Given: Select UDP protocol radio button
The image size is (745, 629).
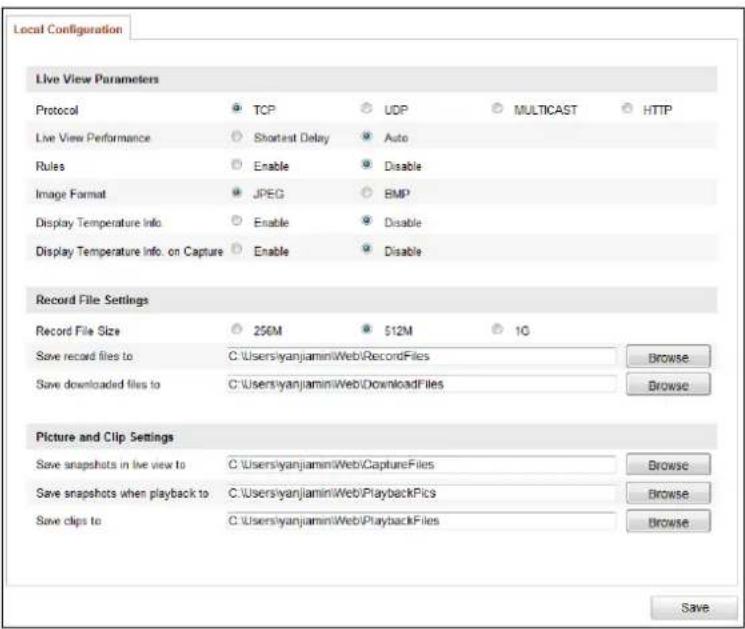Looking at the screenshot, I should coord(366,109).
